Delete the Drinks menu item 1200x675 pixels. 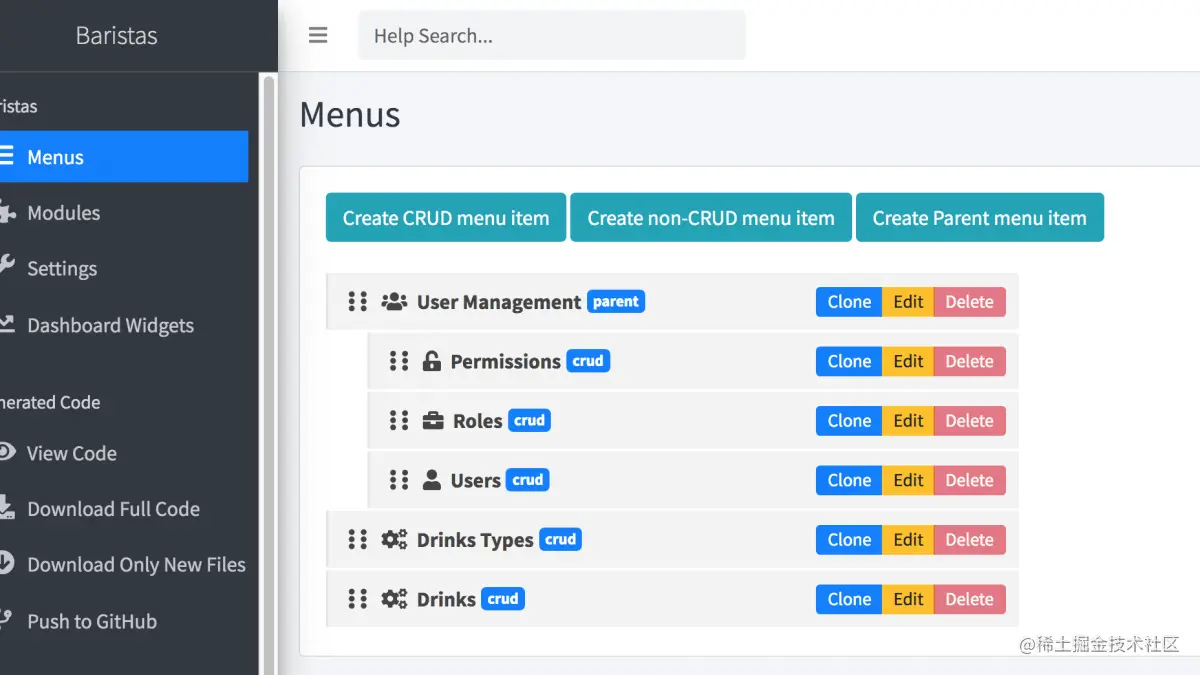coord(969,598)
